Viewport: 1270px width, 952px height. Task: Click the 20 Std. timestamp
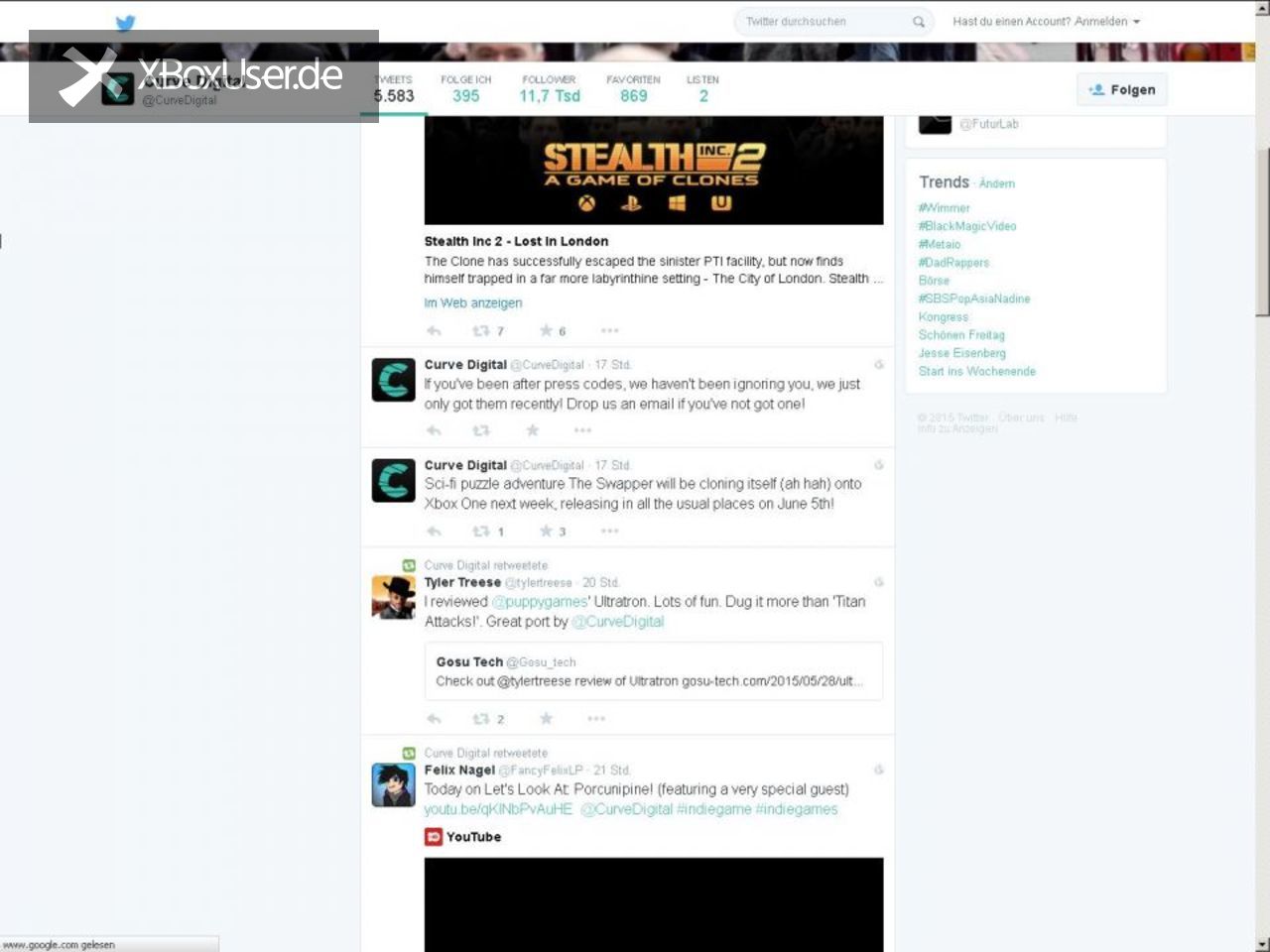[600, 583]
